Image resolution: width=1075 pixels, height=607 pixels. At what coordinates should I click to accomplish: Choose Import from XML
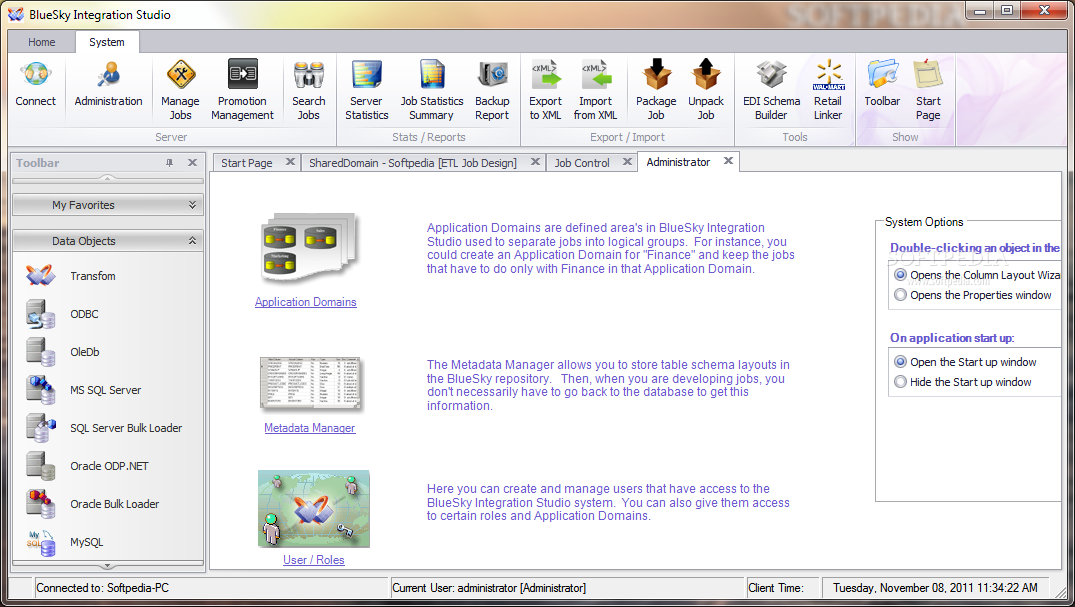click(595, 91)
